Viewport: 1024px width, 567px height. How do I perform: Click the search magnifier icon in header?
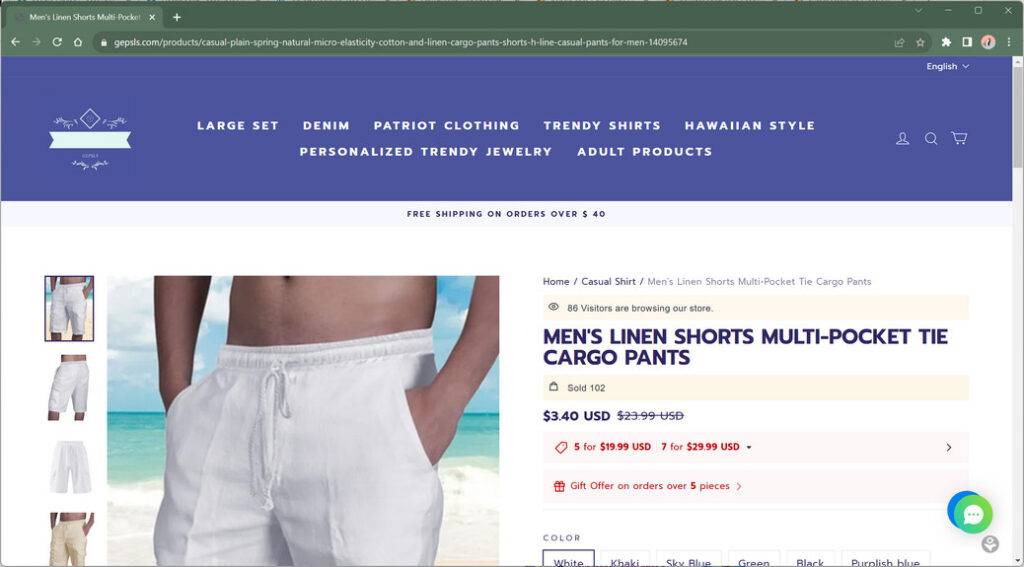click(931, 138)
